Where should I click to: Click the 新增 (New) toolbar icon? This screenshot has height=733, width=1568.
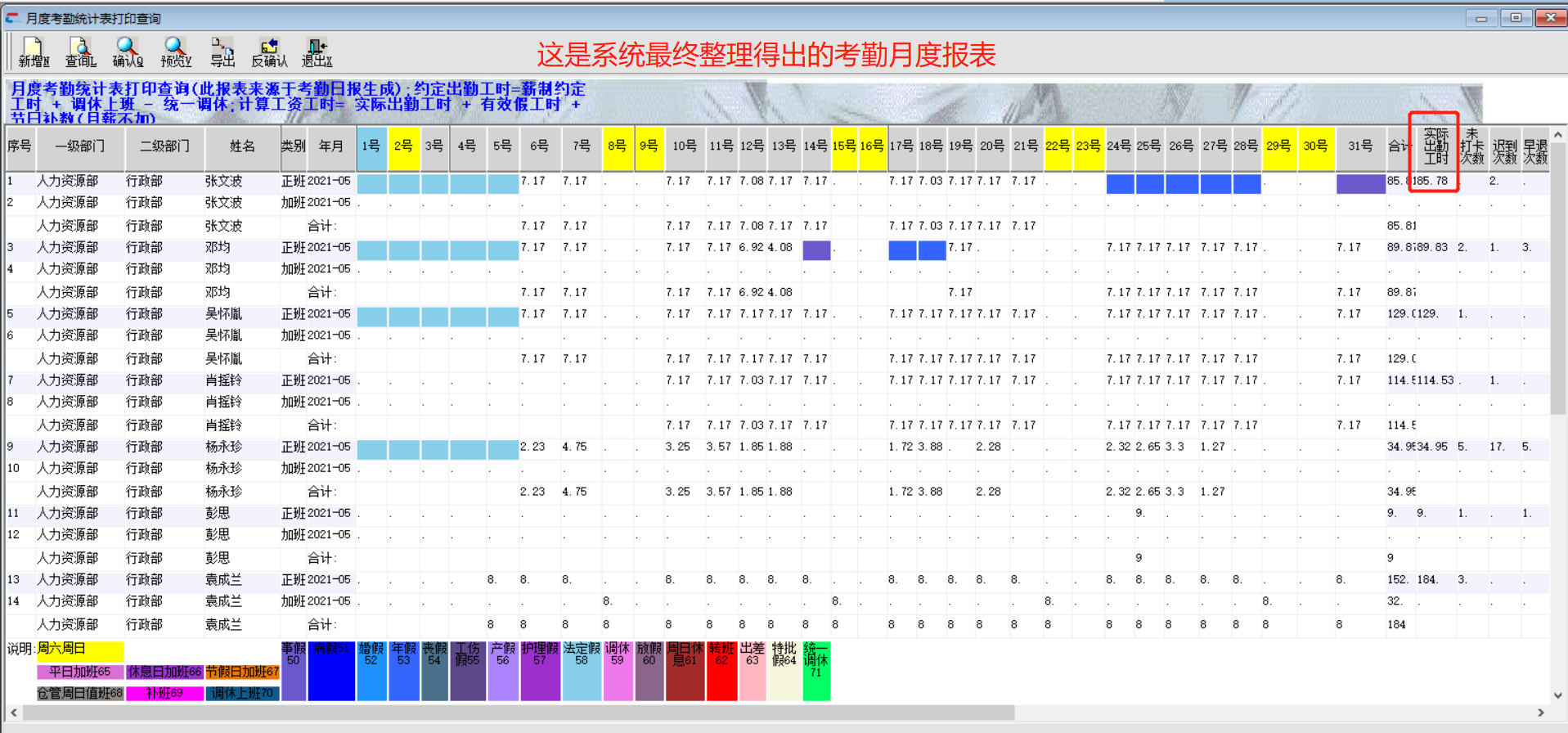point(34,52)
